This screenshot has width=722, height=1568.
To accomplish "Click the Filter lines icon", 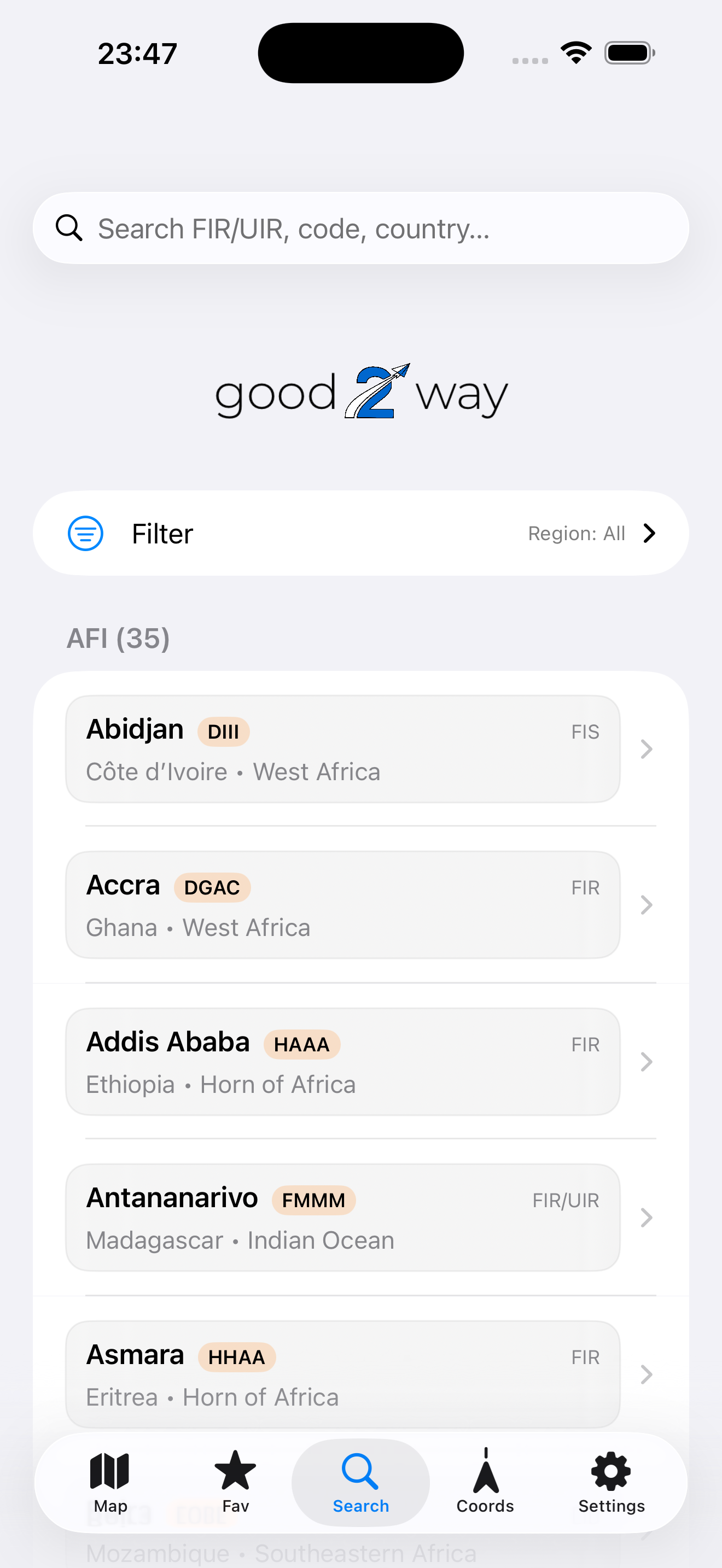I will tap(85, 533).
